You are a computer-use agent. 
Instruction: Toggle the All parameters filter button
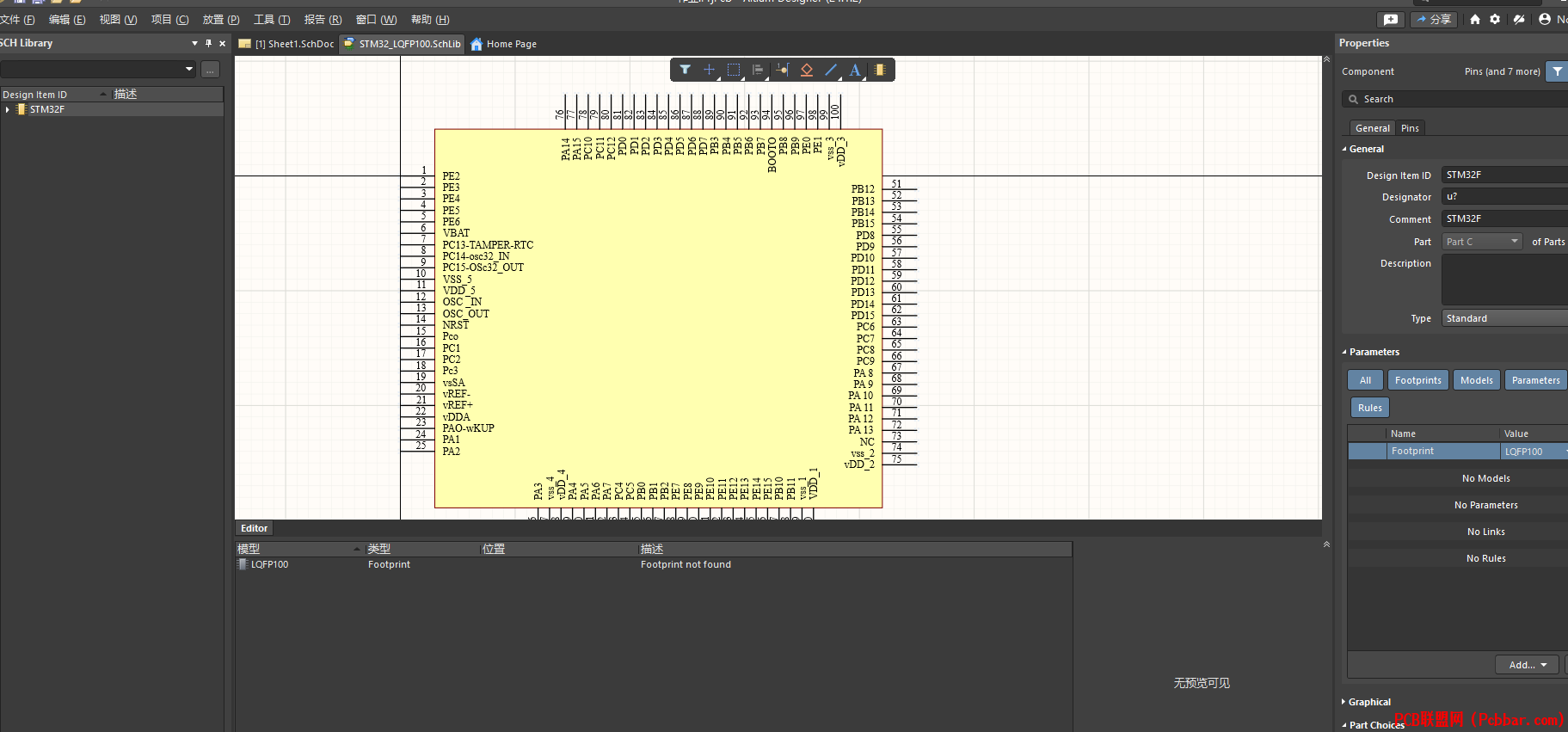point(1365,380)
